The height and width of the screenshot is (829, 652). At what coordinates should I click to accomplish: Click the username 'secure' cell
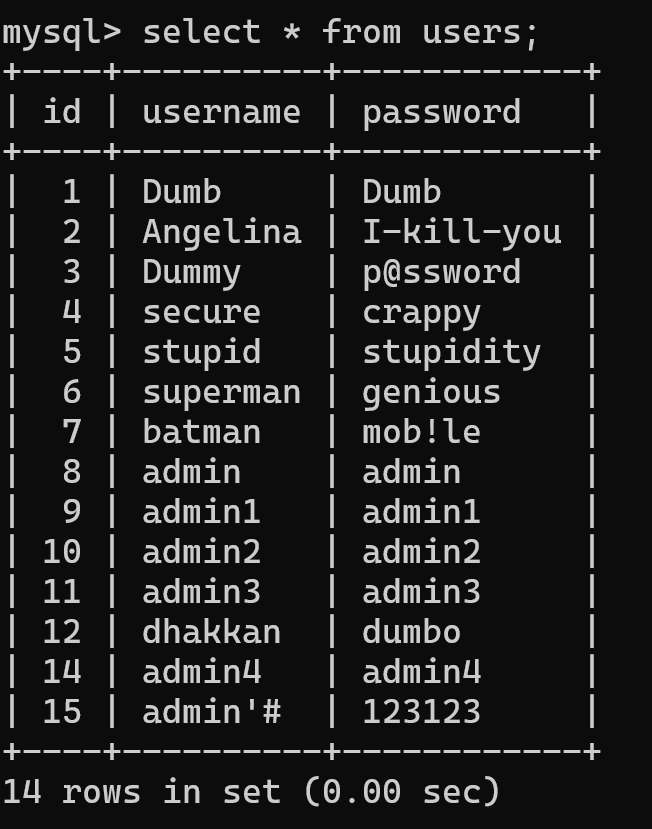[201, 312]
